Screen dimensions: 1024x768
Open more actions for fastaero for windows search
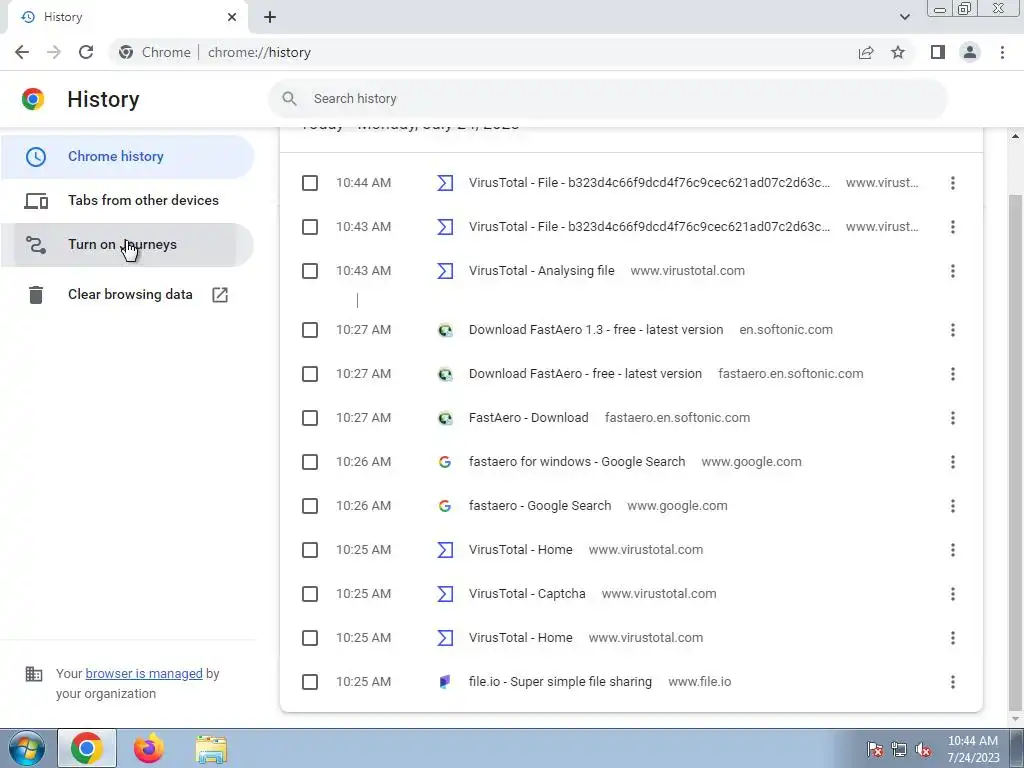(x=953, y=462)
